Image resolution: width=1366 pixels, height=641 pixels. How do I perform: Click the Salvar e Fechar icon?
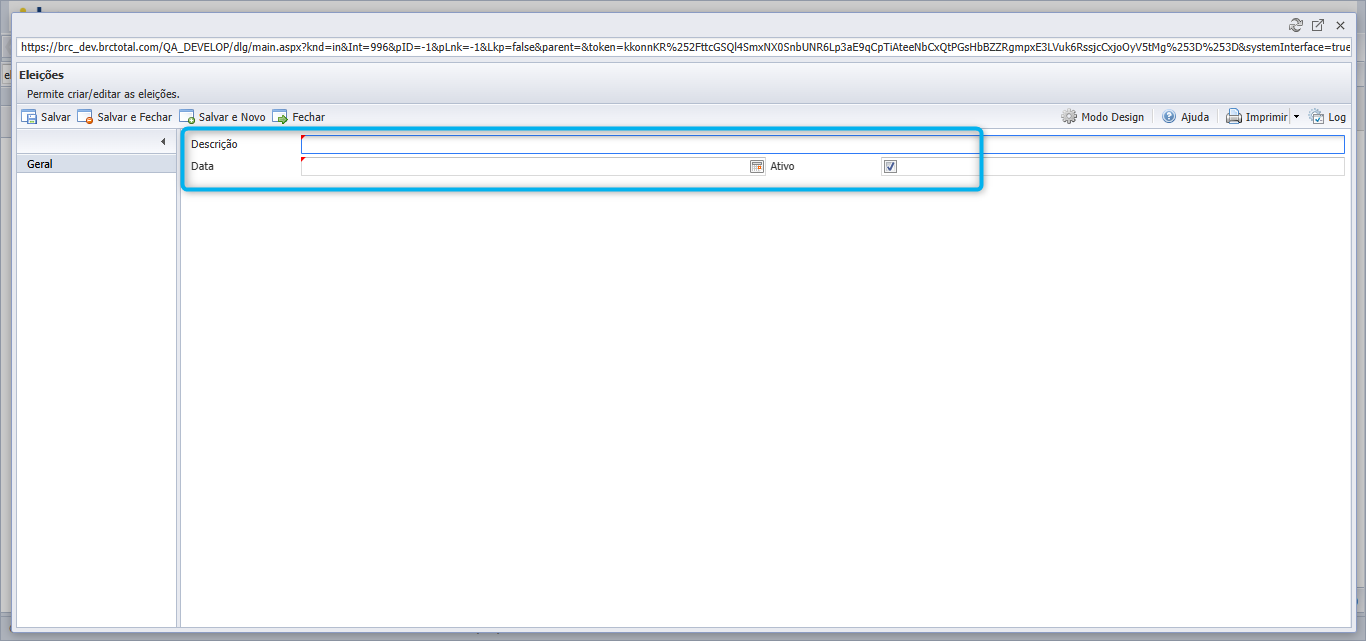(85, 117)
